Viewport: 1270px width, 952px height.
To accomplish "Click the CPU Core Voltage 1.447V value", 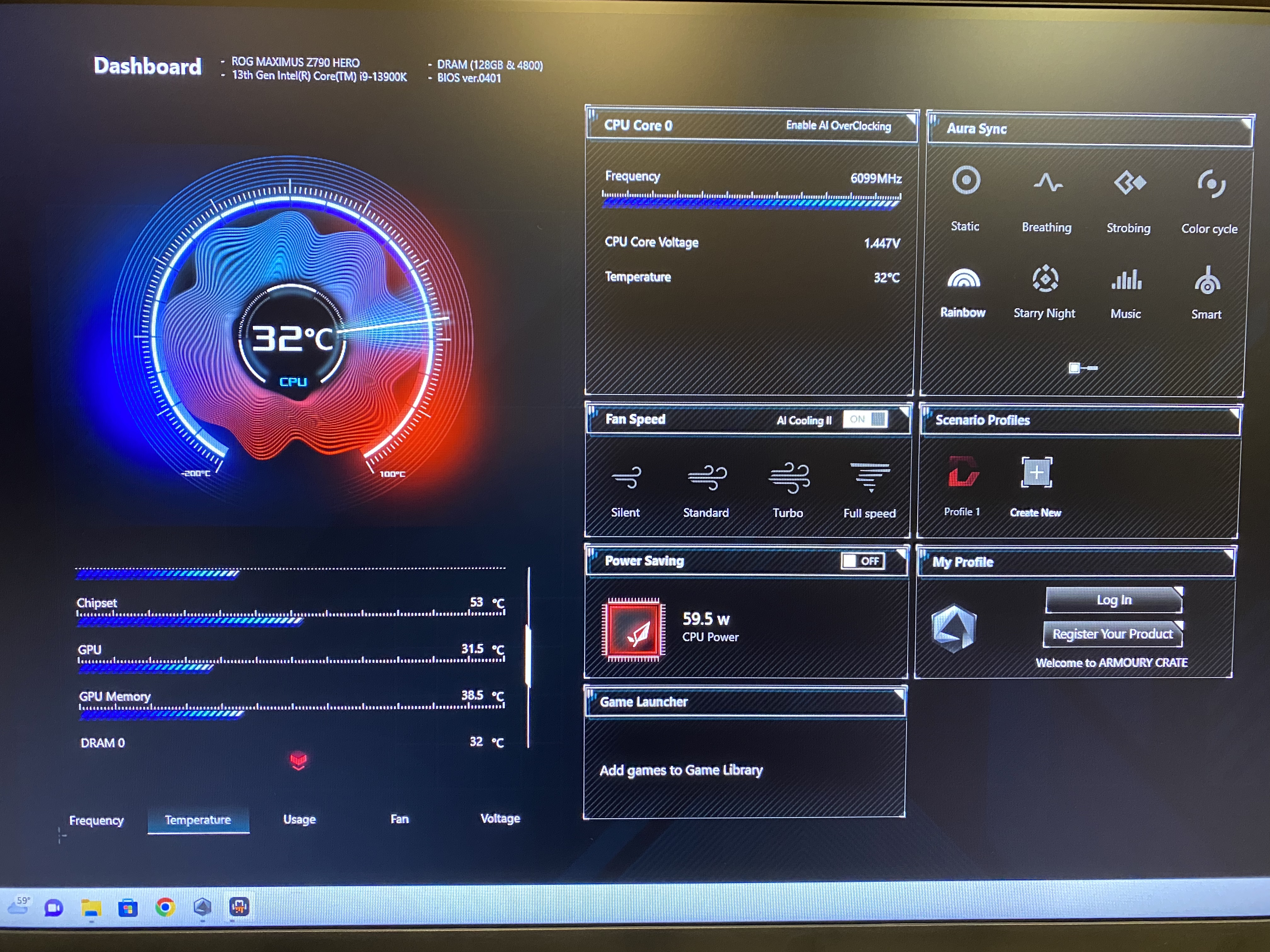I will point(882,243).
